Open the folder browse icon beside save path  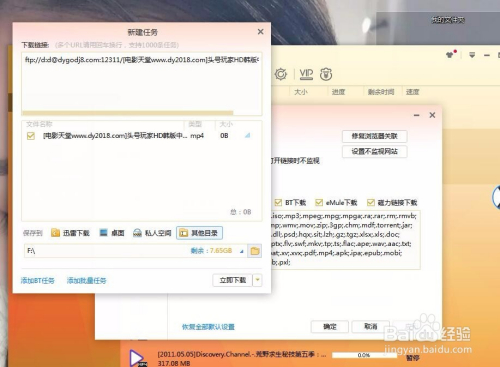point(255,251)
